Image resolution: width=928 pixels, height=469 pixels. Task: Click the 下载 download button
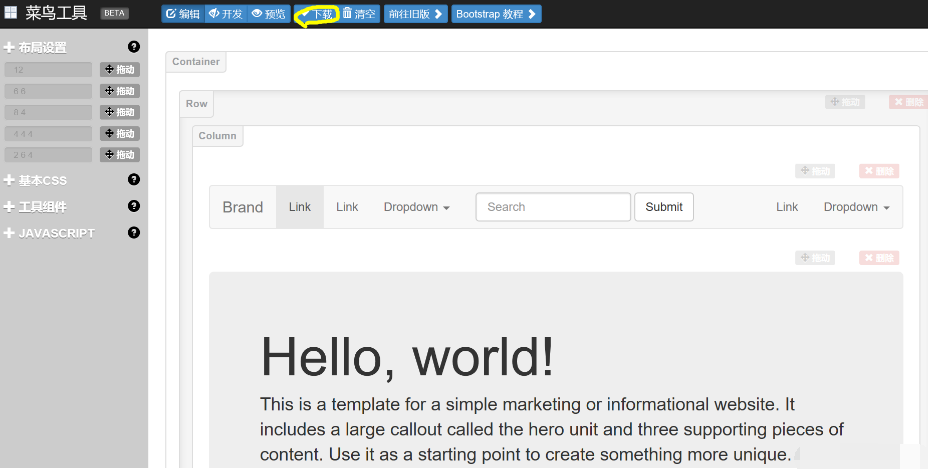(317, 14)
